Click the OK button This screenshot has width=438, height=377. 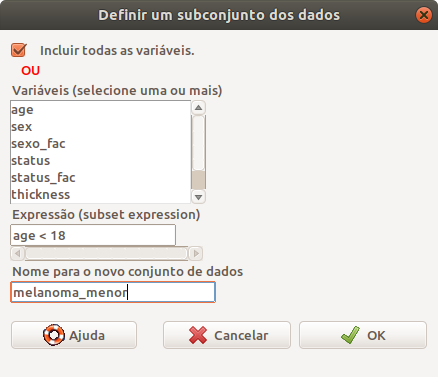363,335
